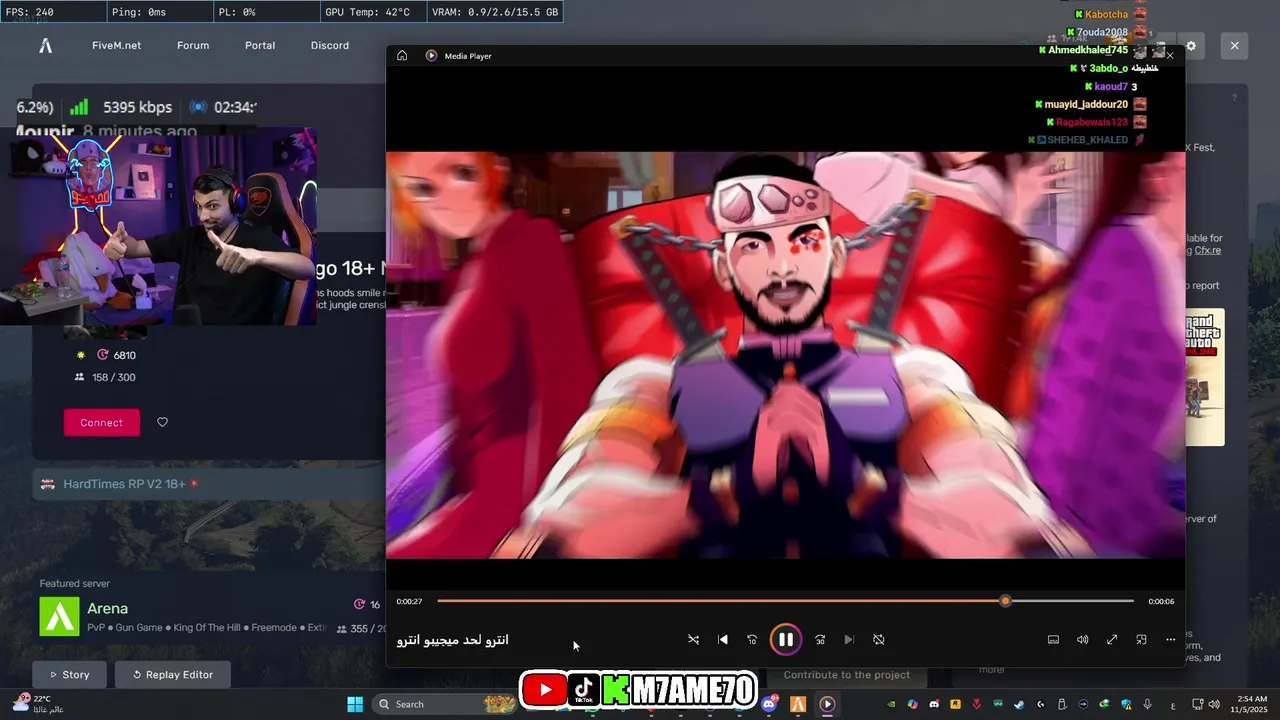Switch Media Player to full screen

pos(1112,640)
